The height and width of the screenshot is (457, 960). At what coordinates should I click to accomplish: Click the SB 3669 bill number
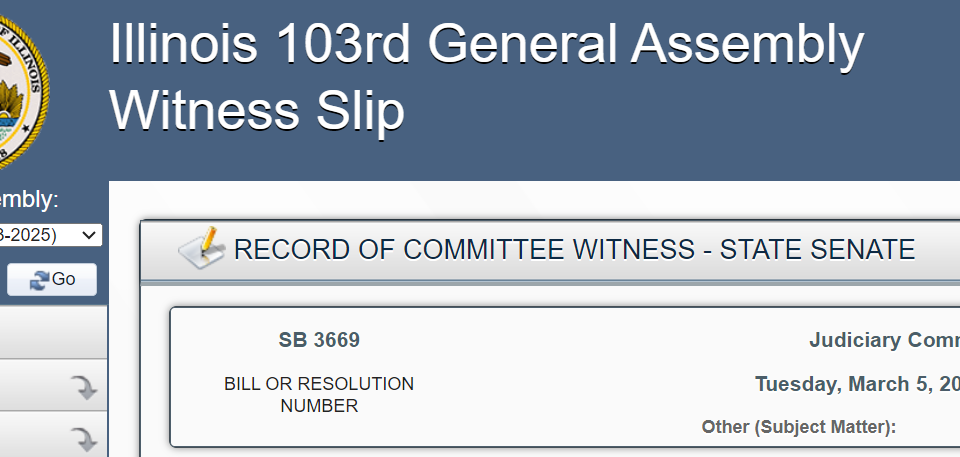tap(319, 340)
